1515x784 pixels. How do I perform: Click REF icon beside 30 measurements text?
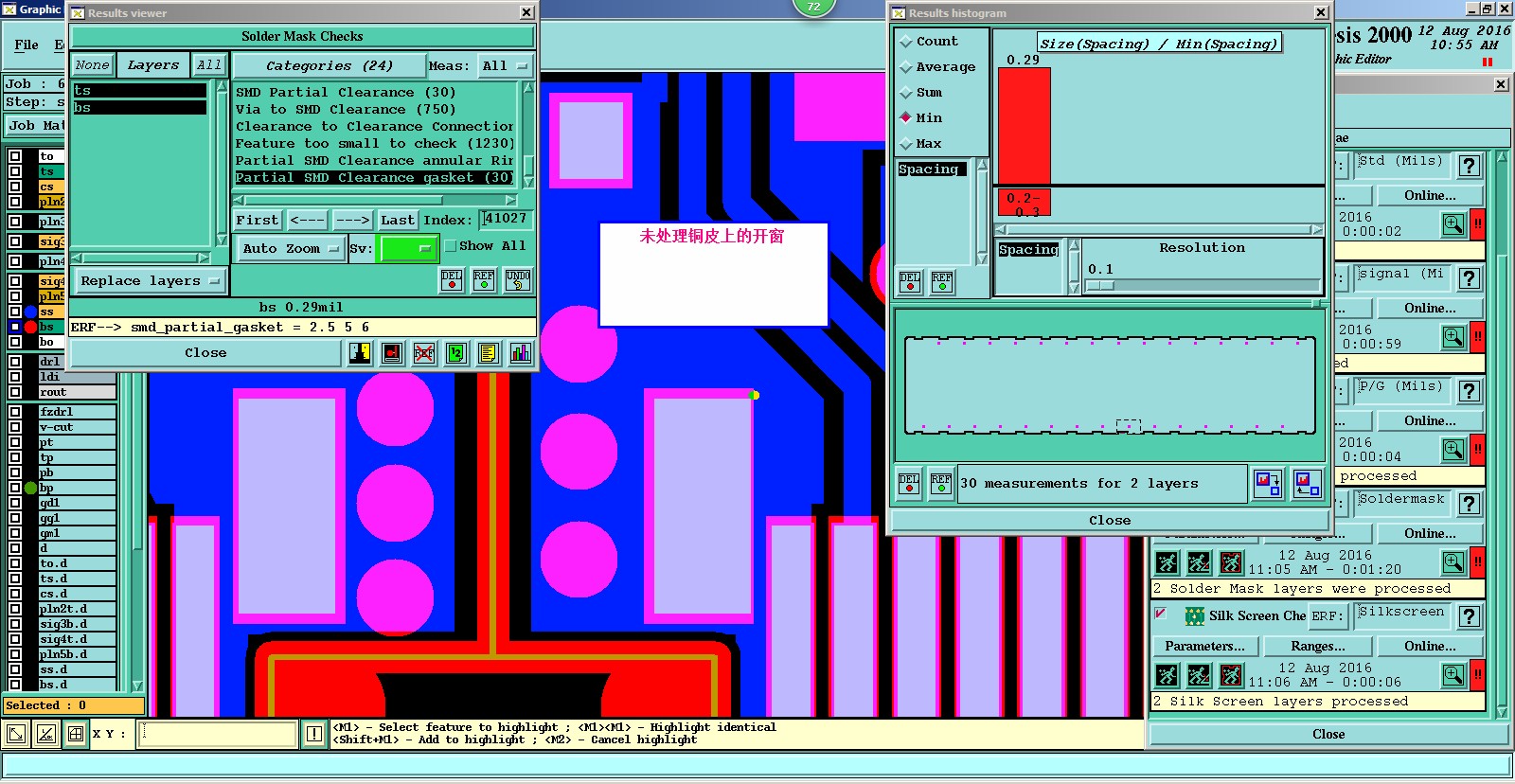941,484
